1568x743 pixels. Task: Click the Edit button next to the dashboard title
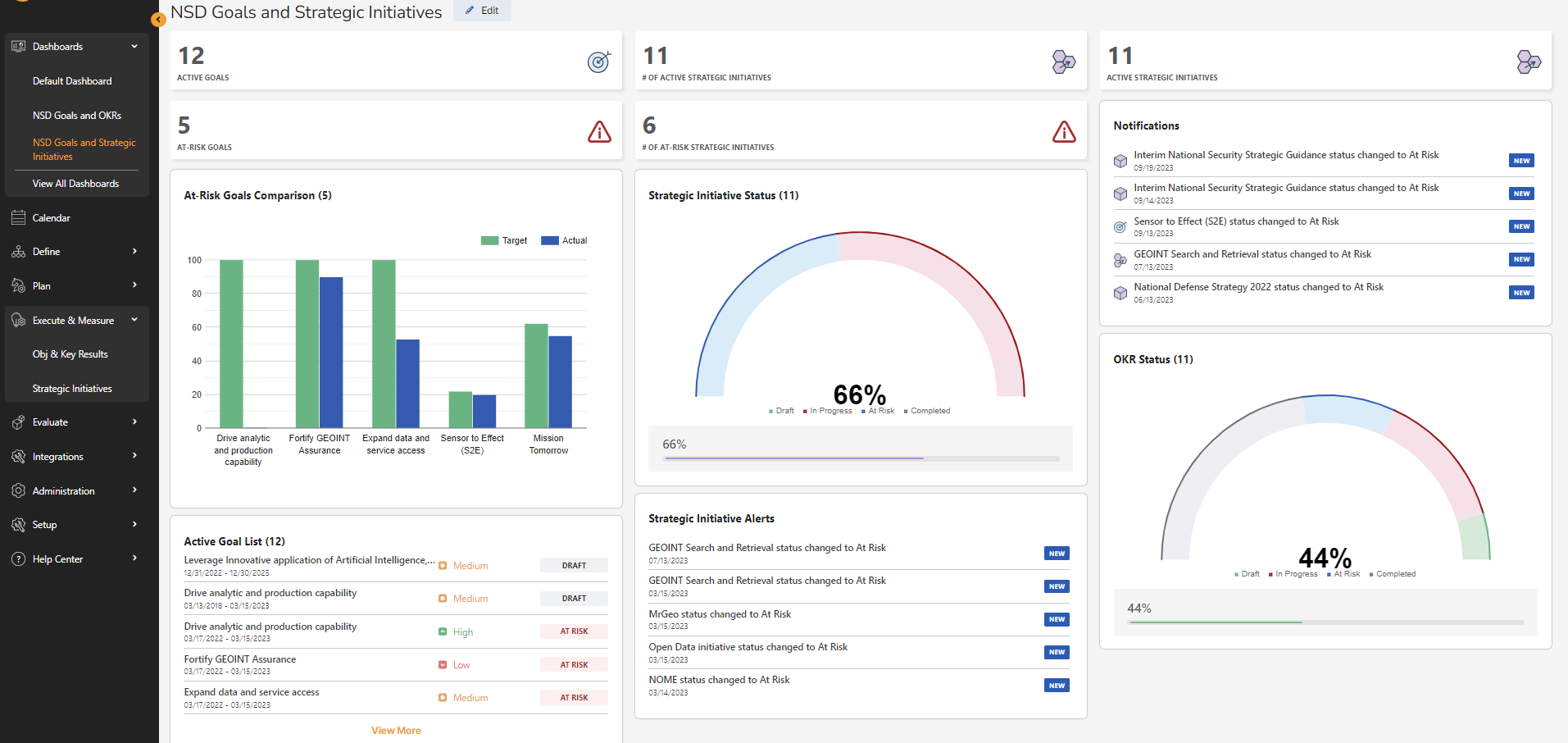(482, 11)
